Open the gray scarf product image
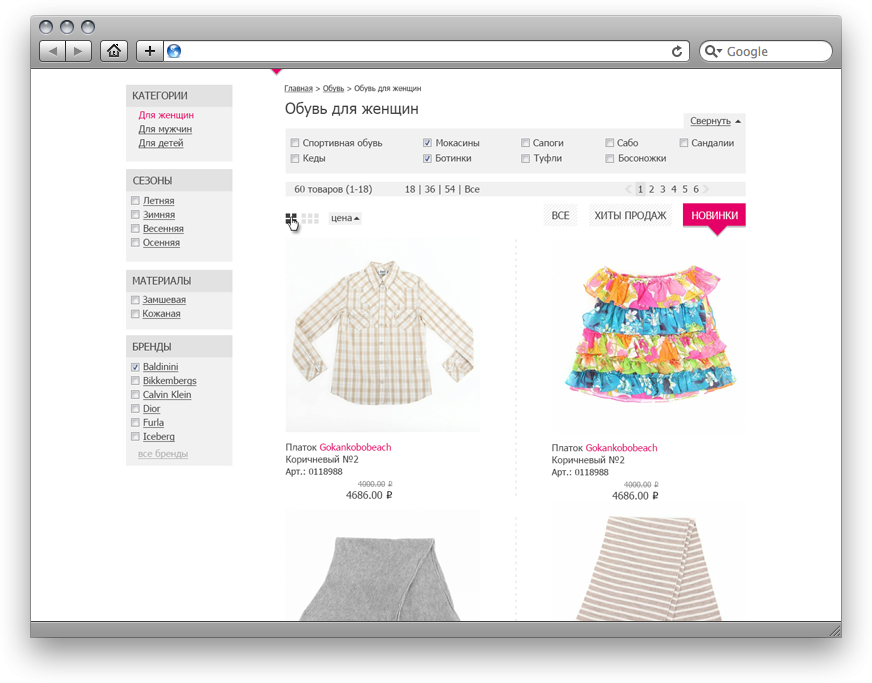Image resolution: width=872 pixels, height=683 pixels. [x=383, y=565]
